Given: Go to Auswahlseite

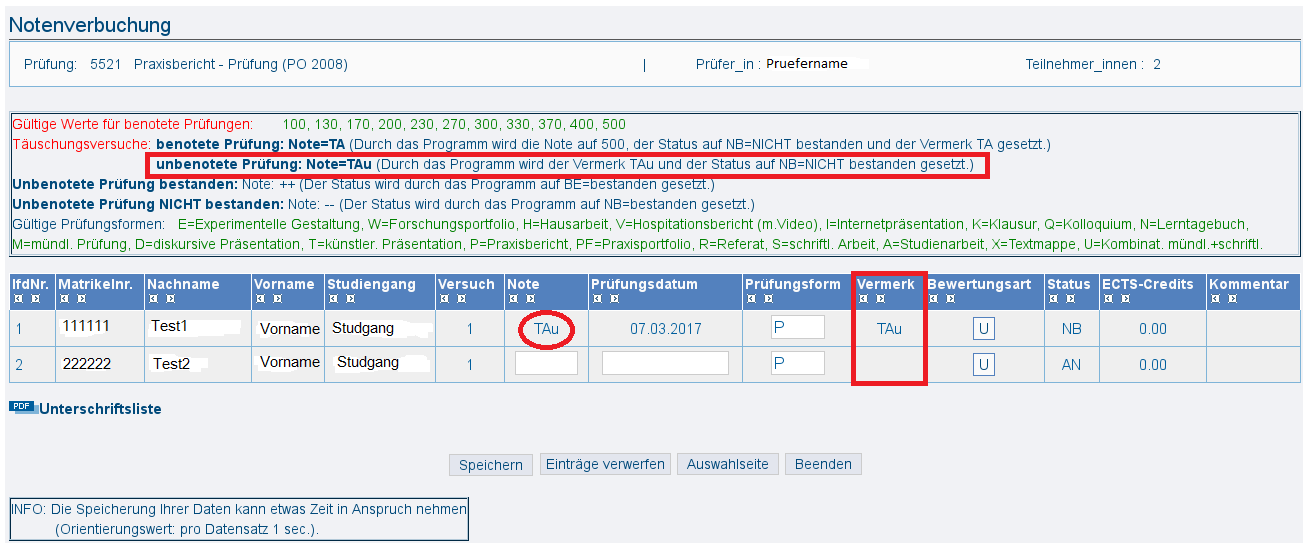Looking at the screenshot, I should coord(727,464).
